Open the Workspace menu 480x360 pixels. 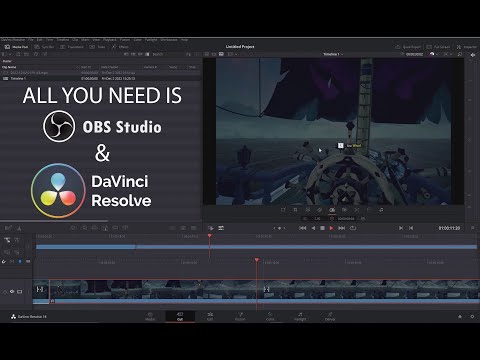pyautogui.click(x=169, y=40)
